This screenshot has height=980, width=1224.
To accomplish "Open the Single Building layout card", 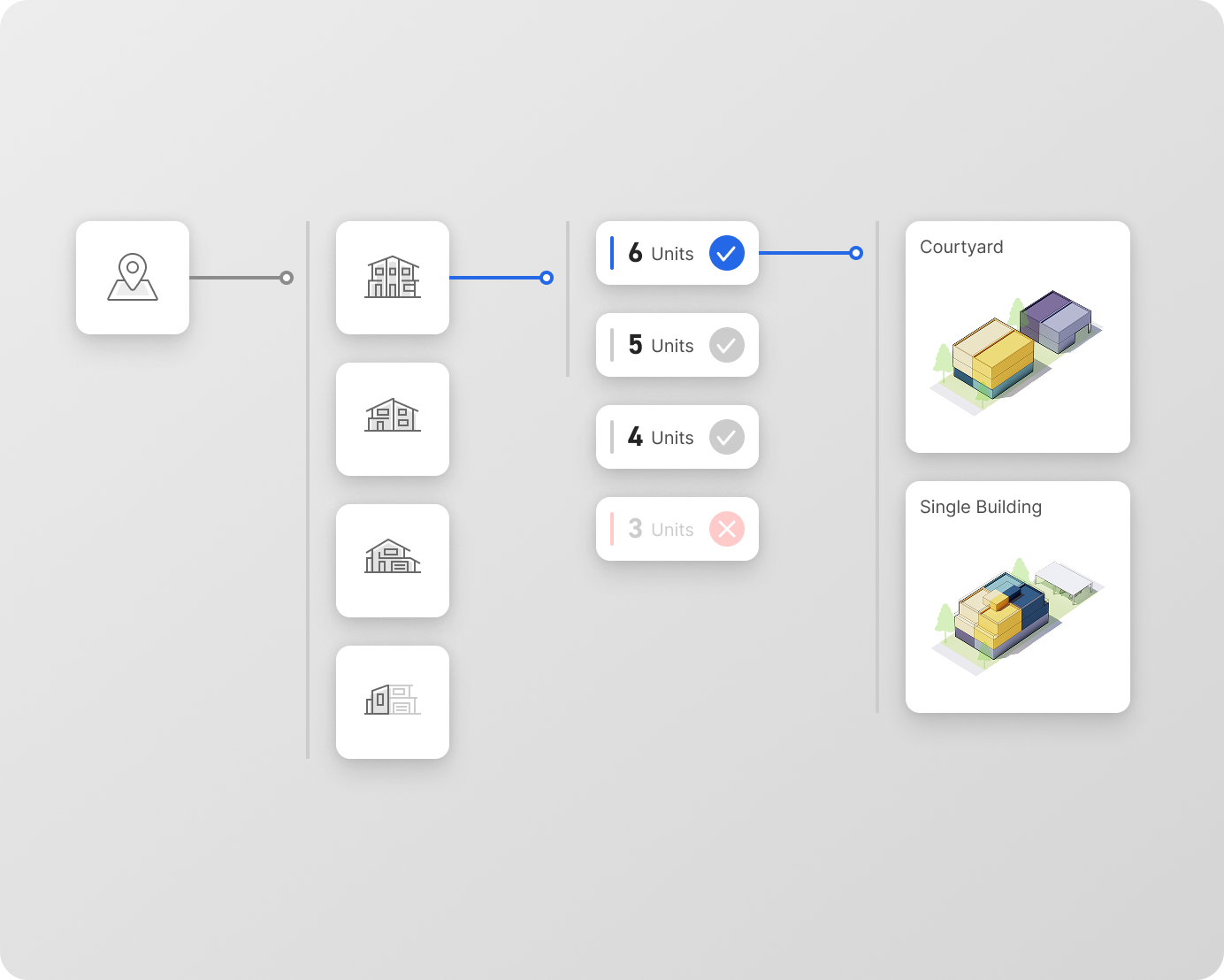I will 1018,597.
